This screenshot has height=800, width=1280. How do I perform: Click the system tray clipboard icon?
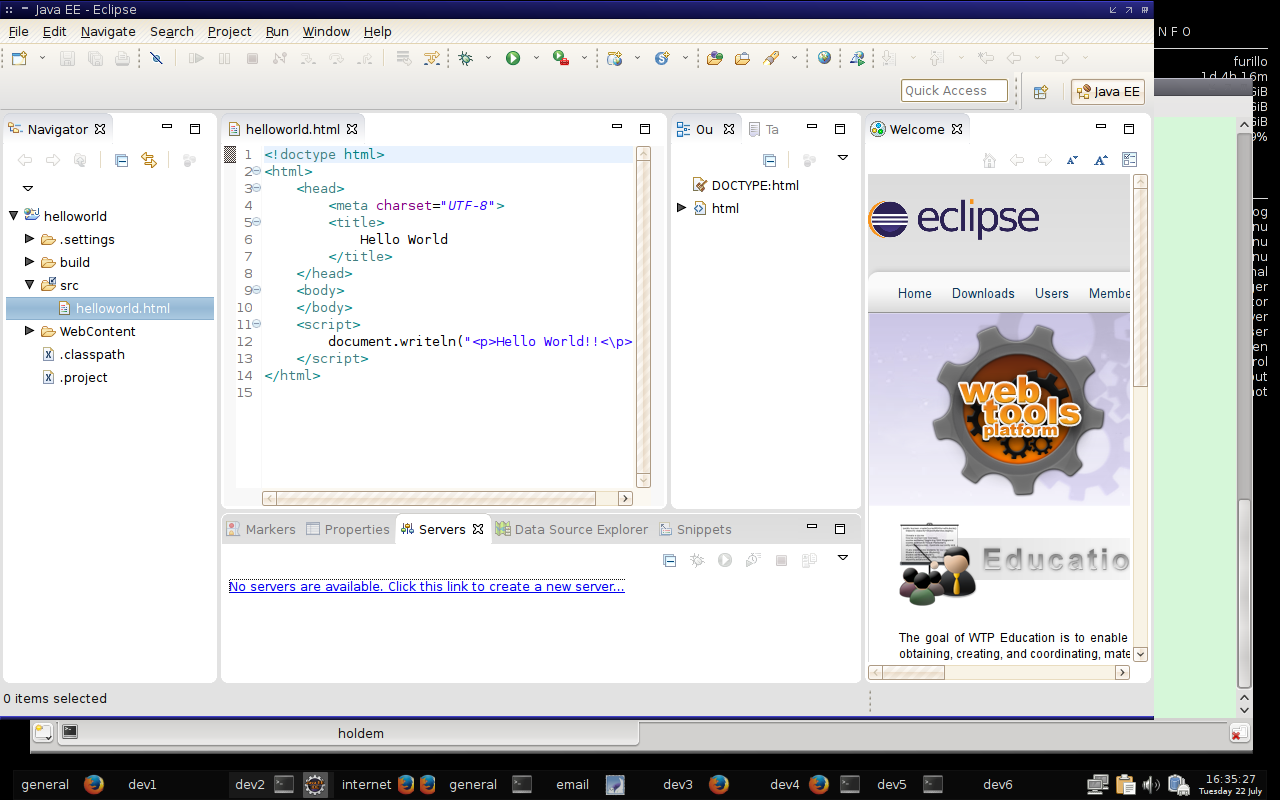tap(1125, 784)
